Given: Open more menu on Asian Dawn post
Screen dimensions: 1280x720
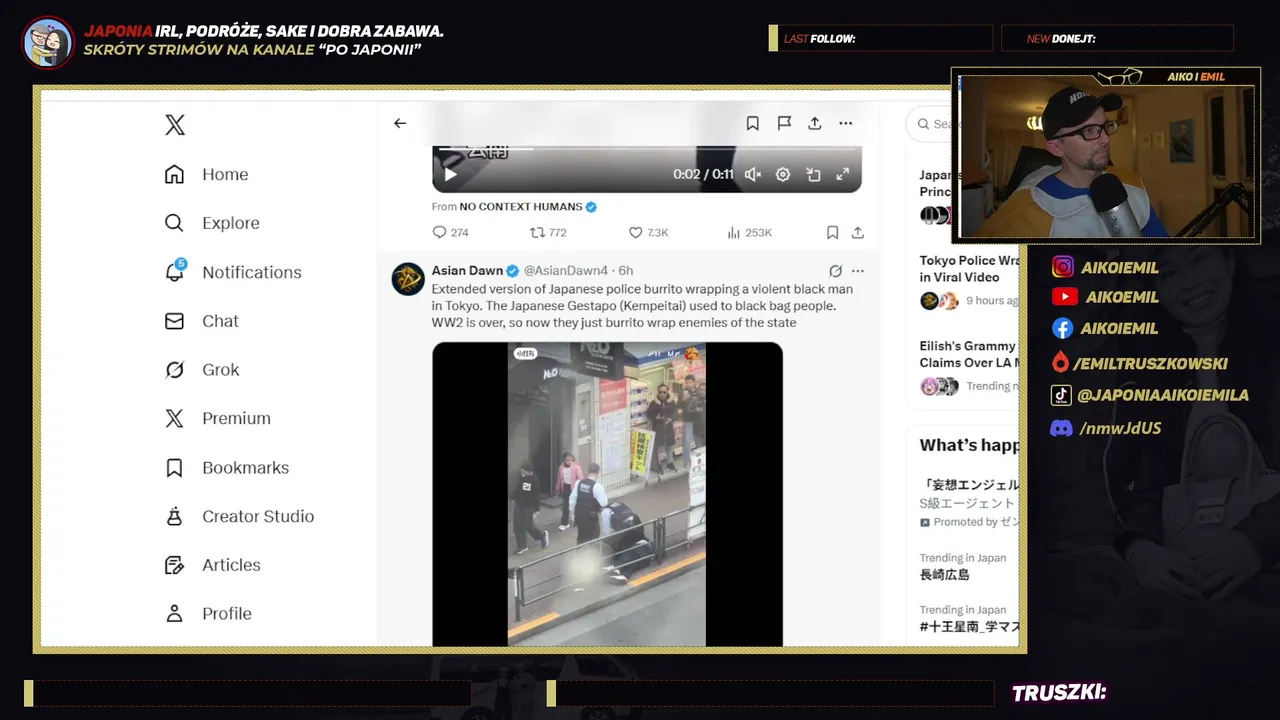Looking at the screenshot, I should click(857, 271).
